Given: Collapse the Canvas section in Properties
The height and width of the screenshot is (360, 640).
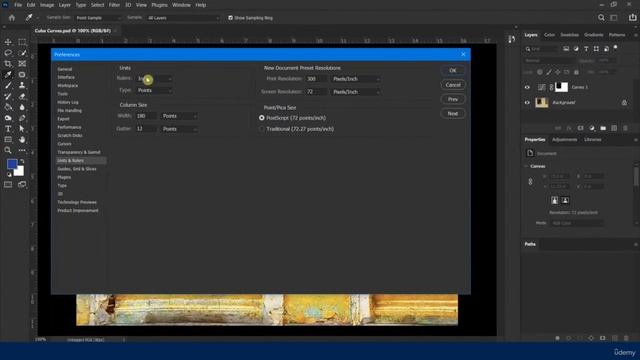Looking at the screenshot, I should [526, 167].
